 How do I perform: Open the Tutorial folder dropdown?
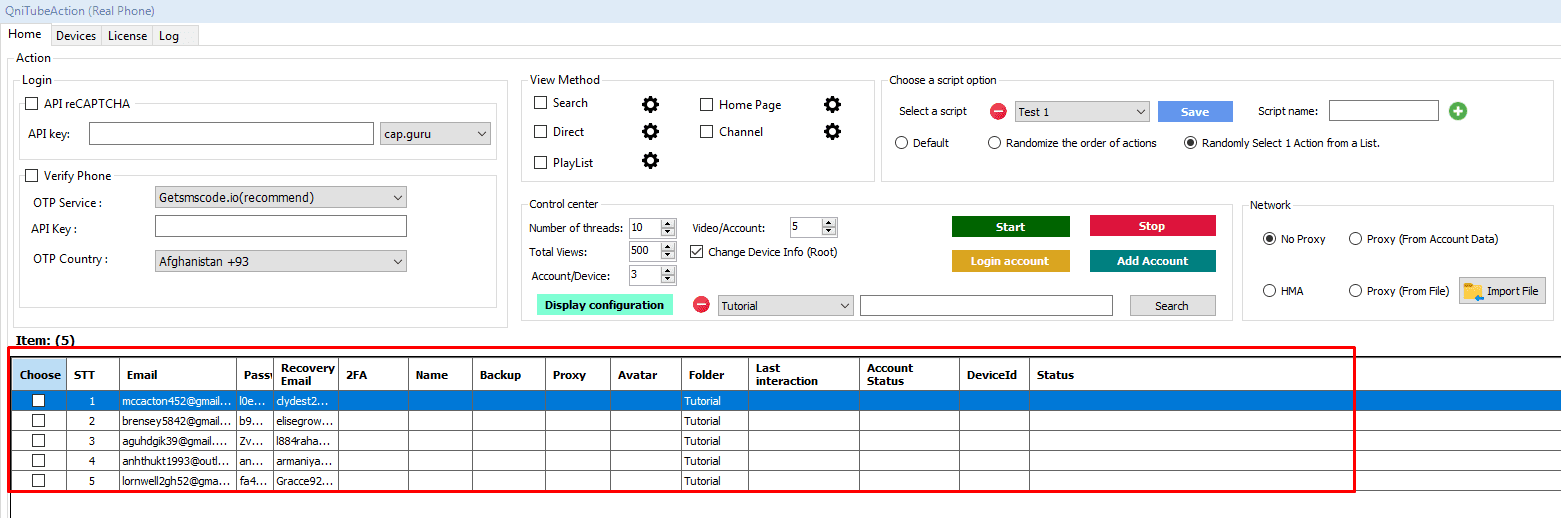[x=785, y=306]
